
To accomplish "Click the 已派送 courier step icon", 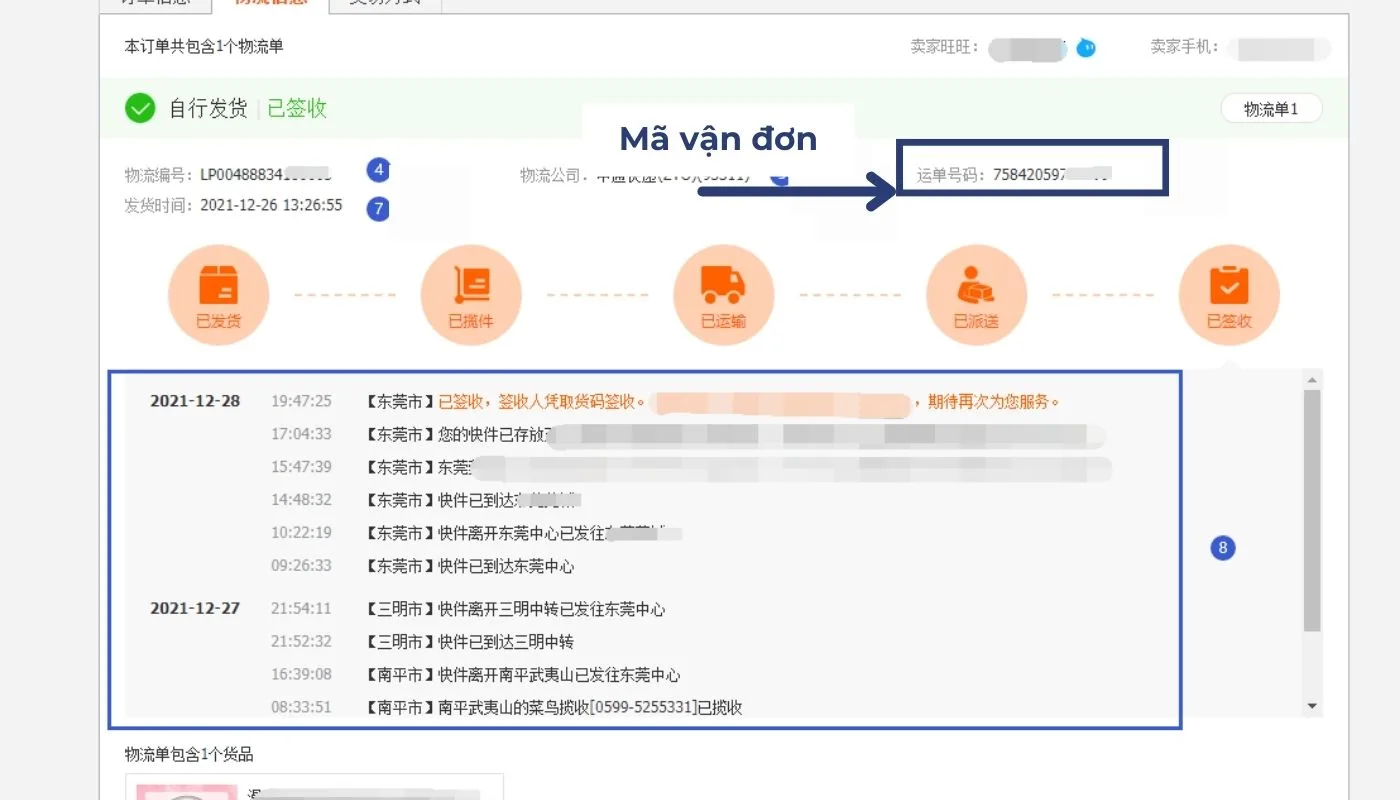I will coord(977,295).
